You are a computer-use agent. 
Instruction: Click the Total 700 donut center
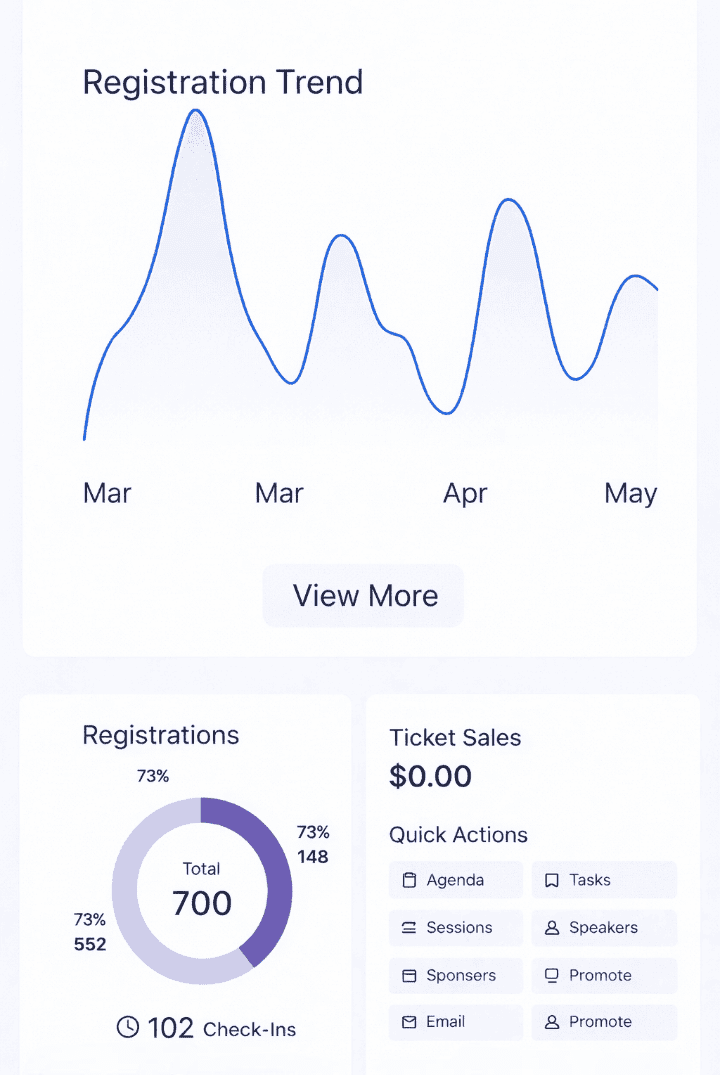[x=202, y=891]
